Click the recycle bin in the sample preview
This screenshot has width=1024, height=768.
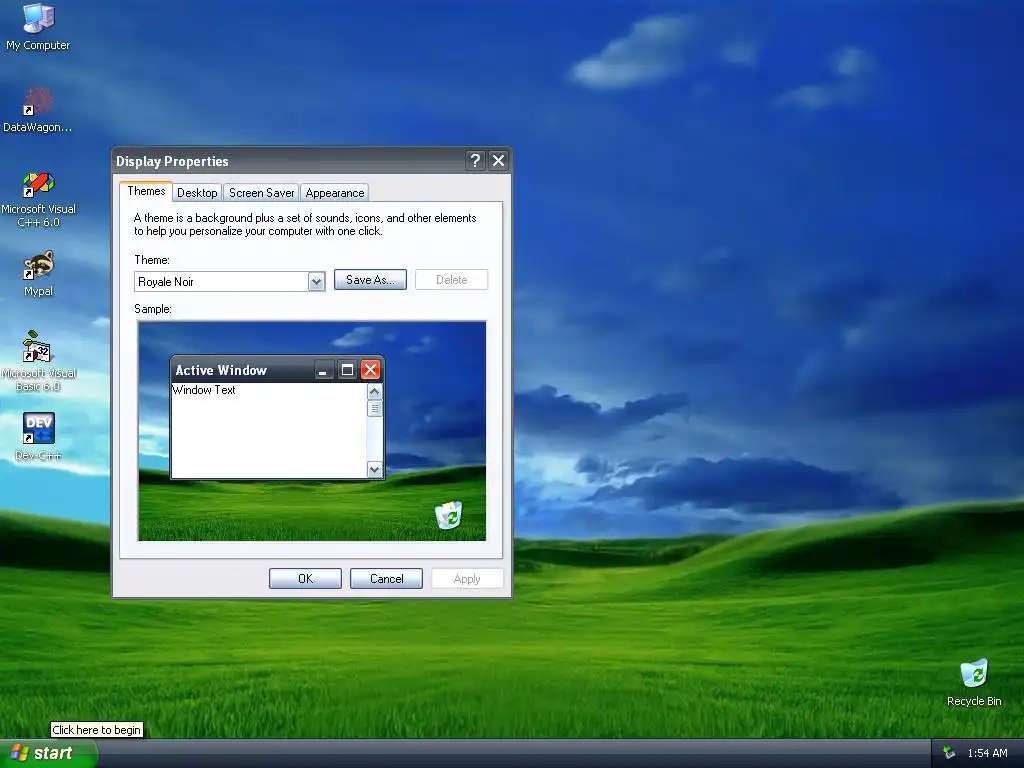(x=449, y=515)
